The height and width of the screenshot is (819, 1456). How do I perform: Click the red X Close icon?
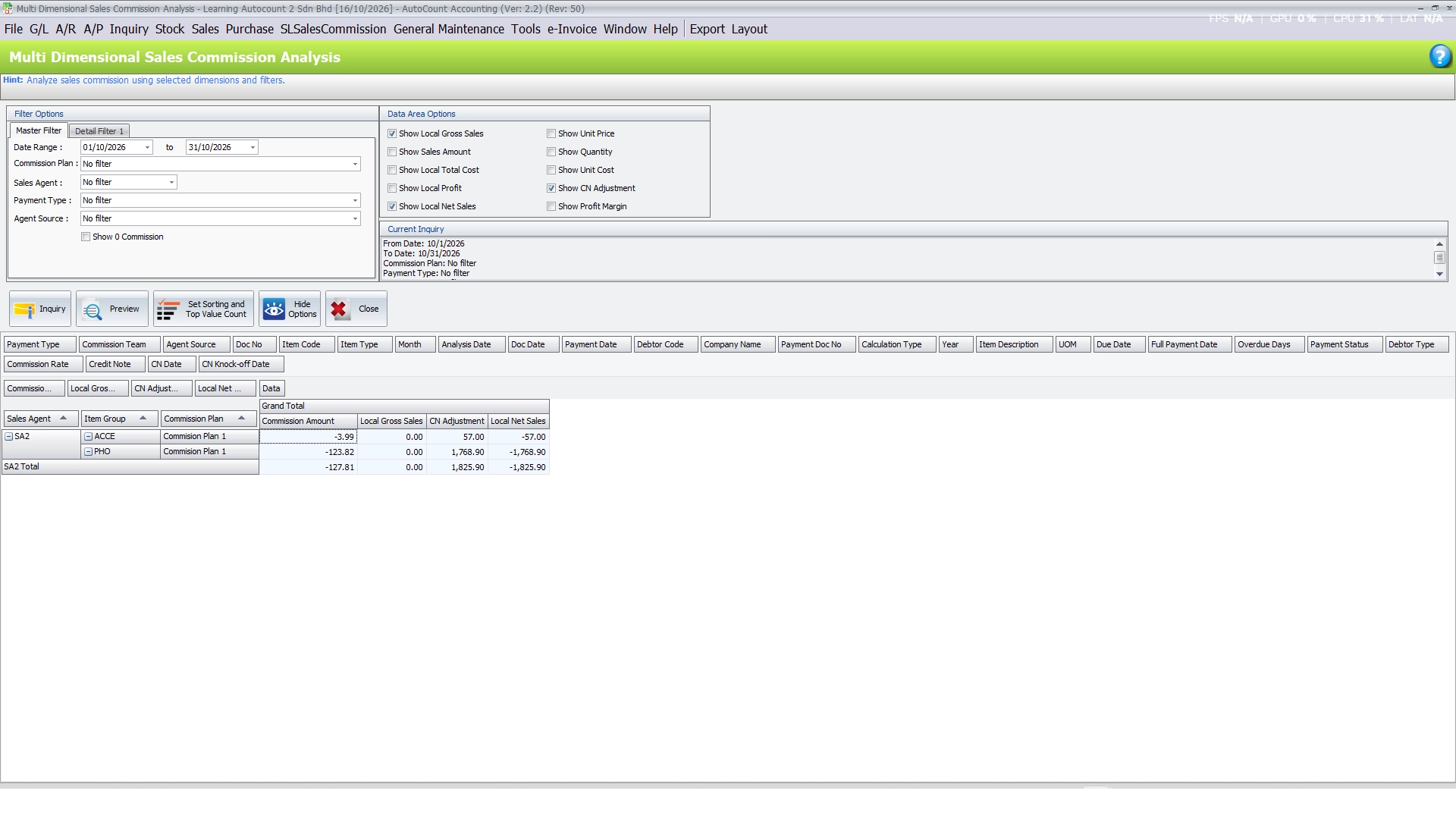[x=339, y=309]
